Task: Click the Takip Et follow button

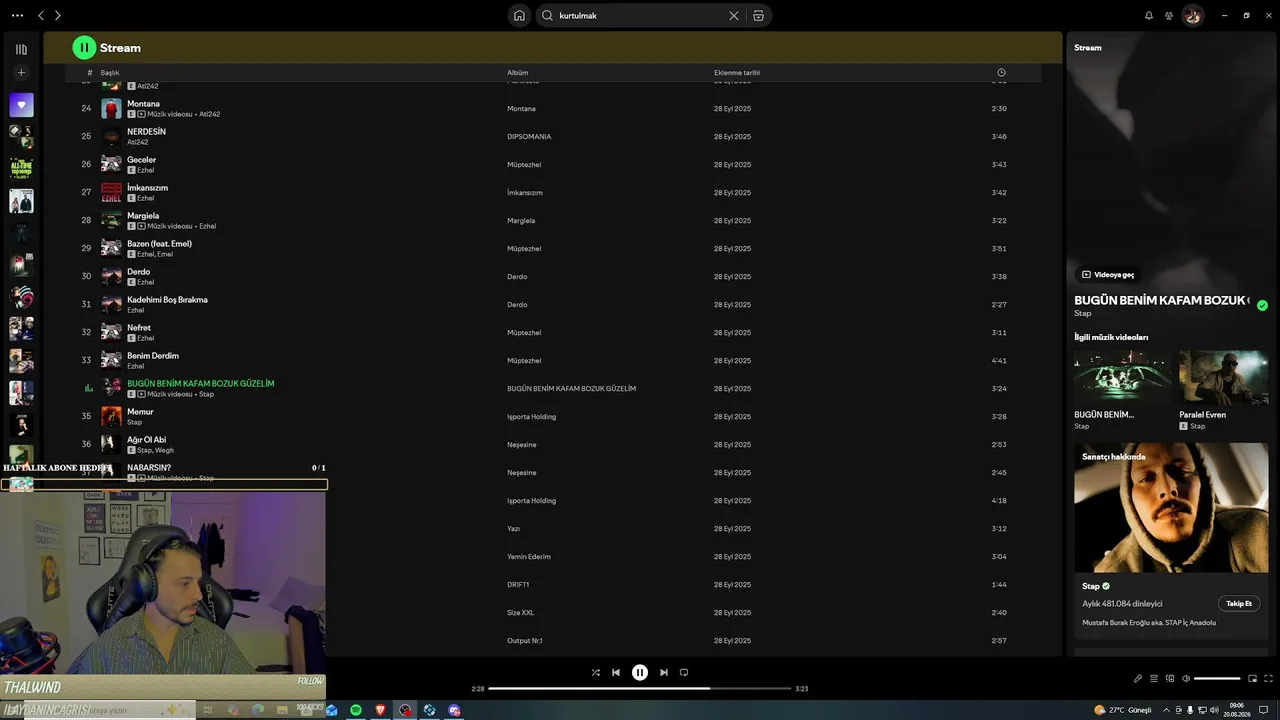Action: click(1239, 604)
